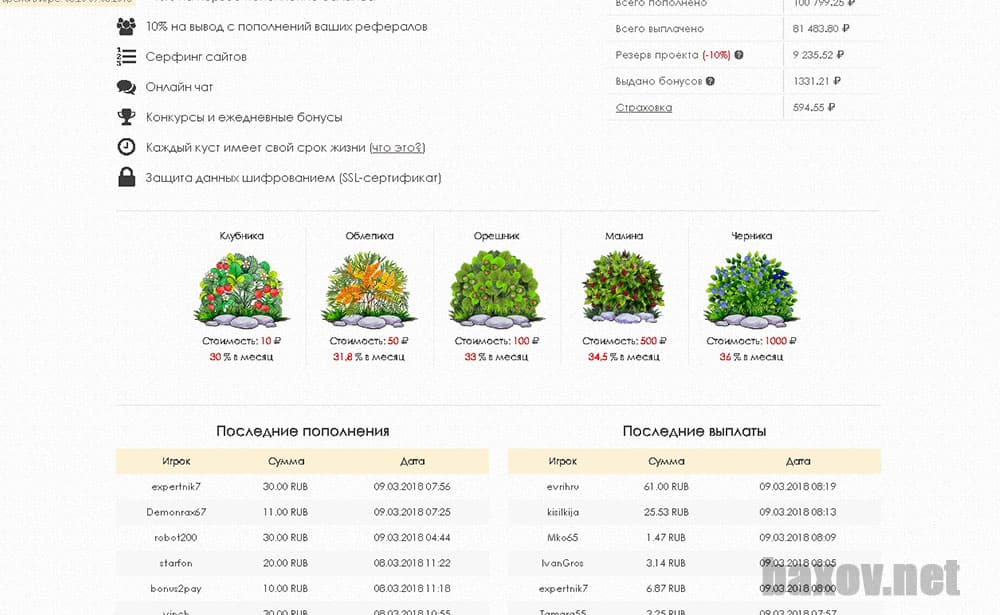Select the Орешник bush image
The height and width of the screenshot is (615, 1000).
(x=496, y=289)
